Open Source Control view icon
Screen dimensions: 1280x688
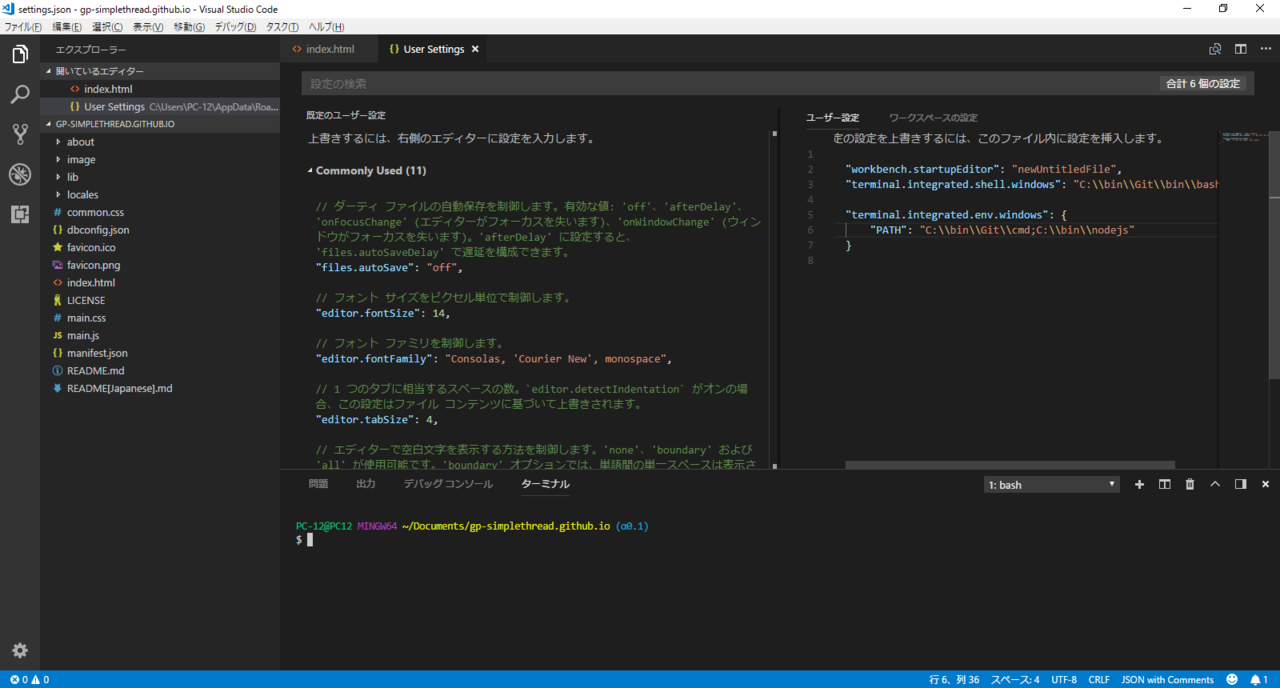coord(20,135)
